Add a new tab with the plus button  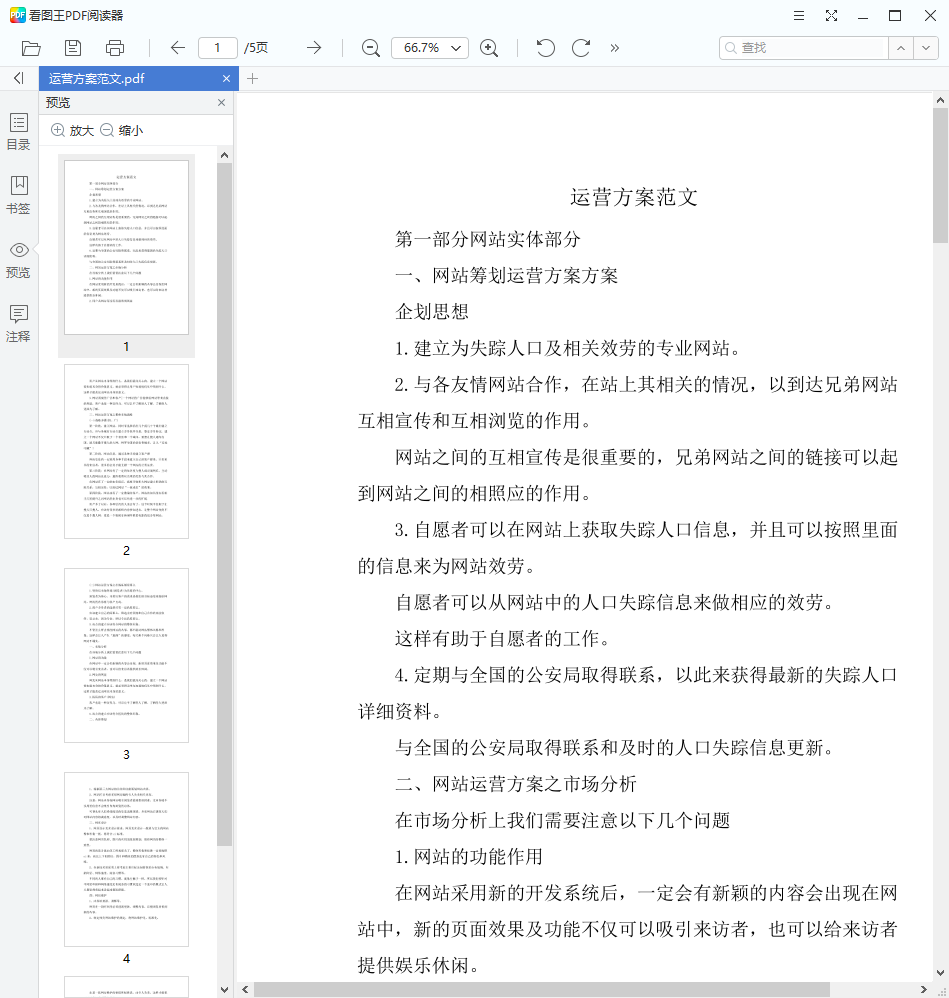[252, 78]
